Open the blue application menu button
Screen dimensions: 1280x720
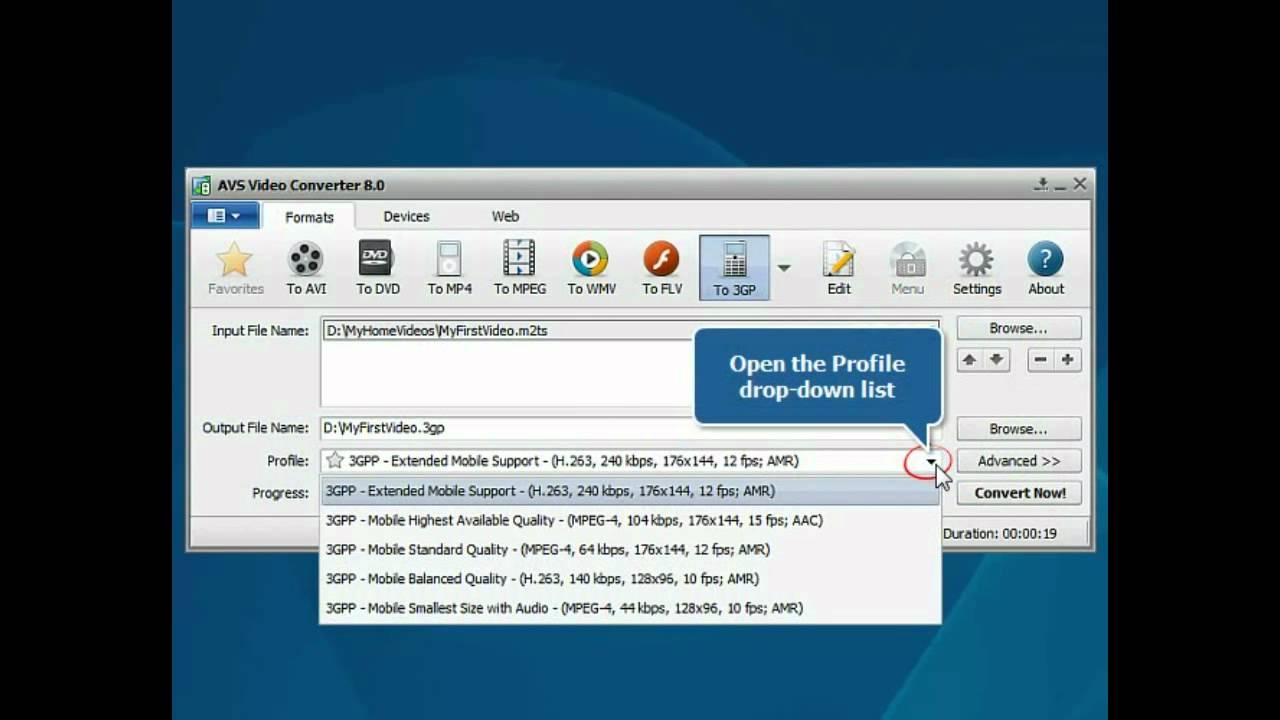(225, 216)
